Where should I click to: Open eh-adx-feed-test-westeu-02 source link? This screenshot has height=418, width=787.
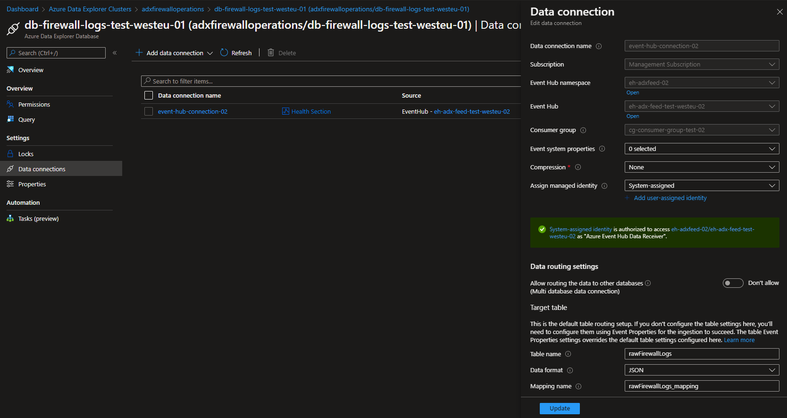click(x=472, y=111)
